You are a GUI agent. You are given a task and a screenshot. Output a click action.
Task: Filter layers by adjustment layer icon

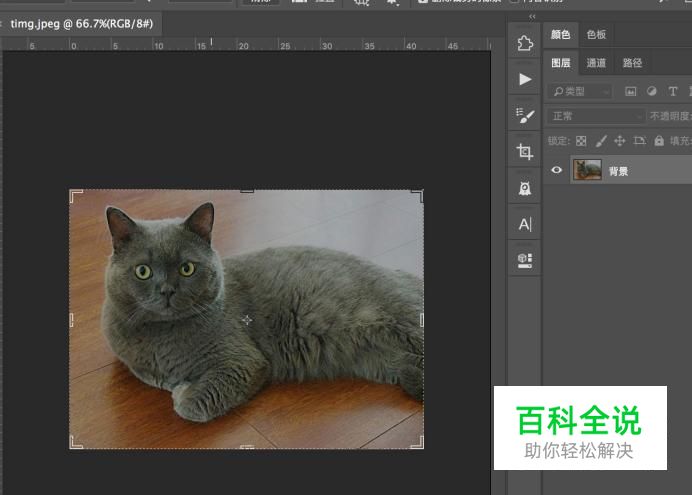click(652, 91)
